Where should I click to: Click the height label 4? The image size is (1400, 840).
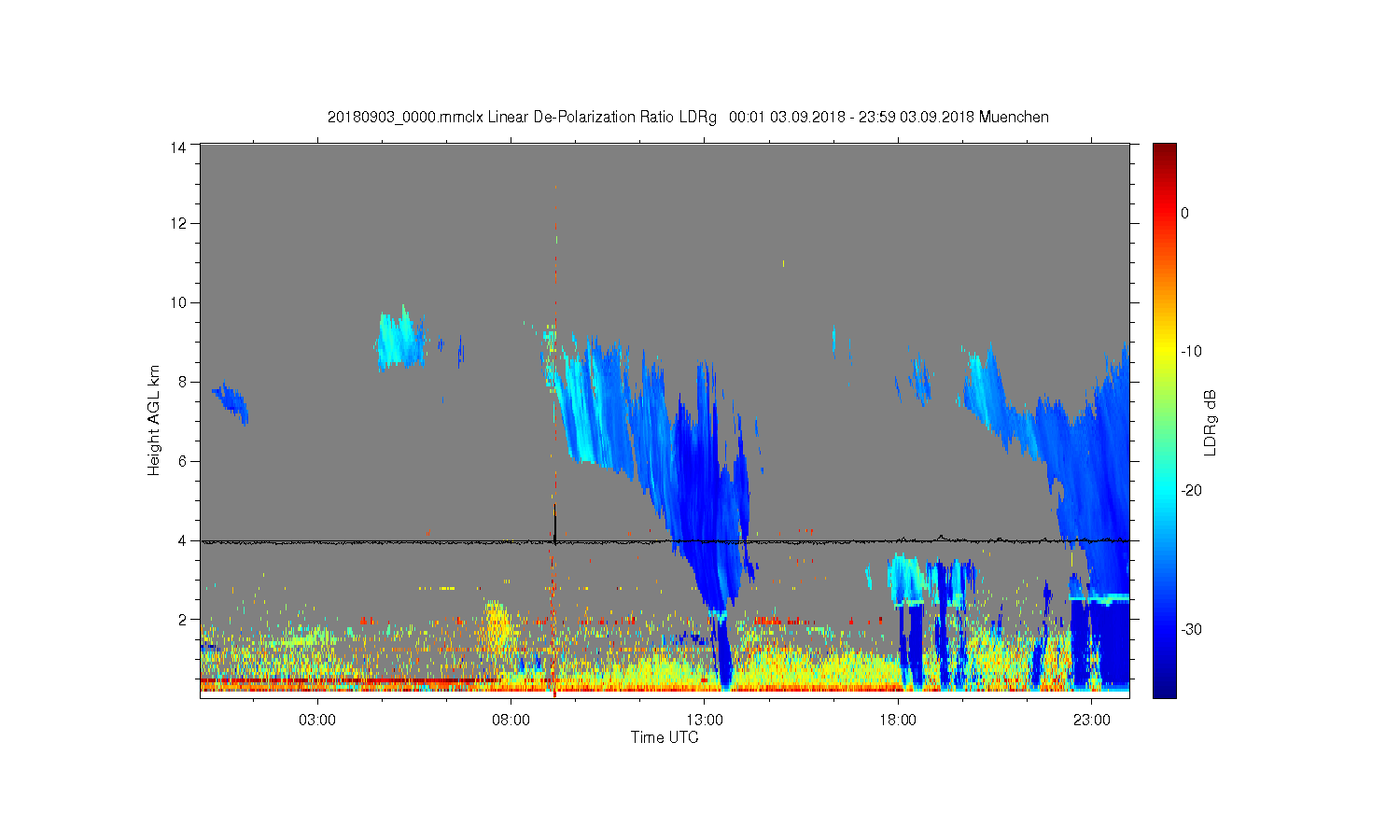(x=182, y=540)
